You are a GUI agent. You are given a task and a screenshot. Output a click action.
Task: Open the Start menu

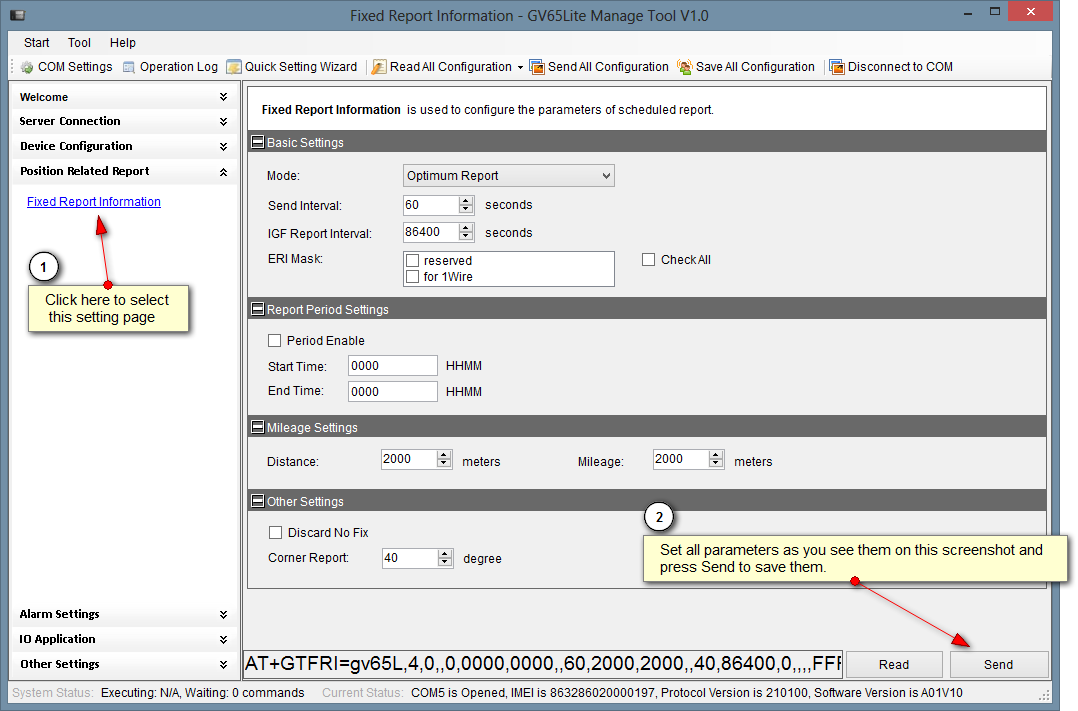[x=36, y=43]
